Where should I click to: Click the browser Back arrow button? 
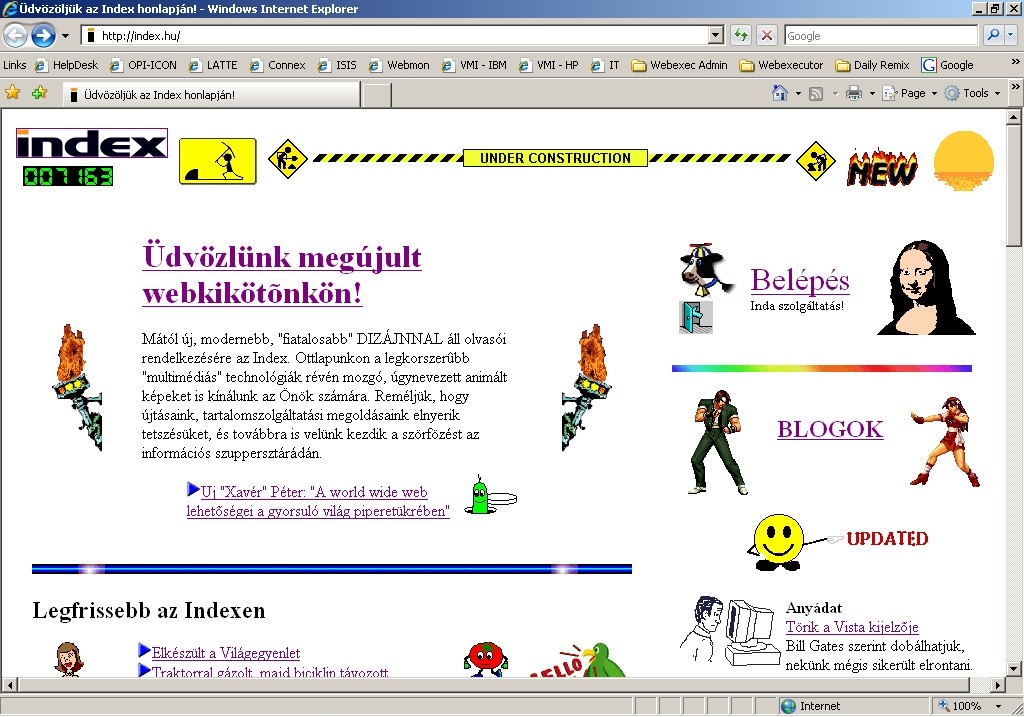coord(16,35)
